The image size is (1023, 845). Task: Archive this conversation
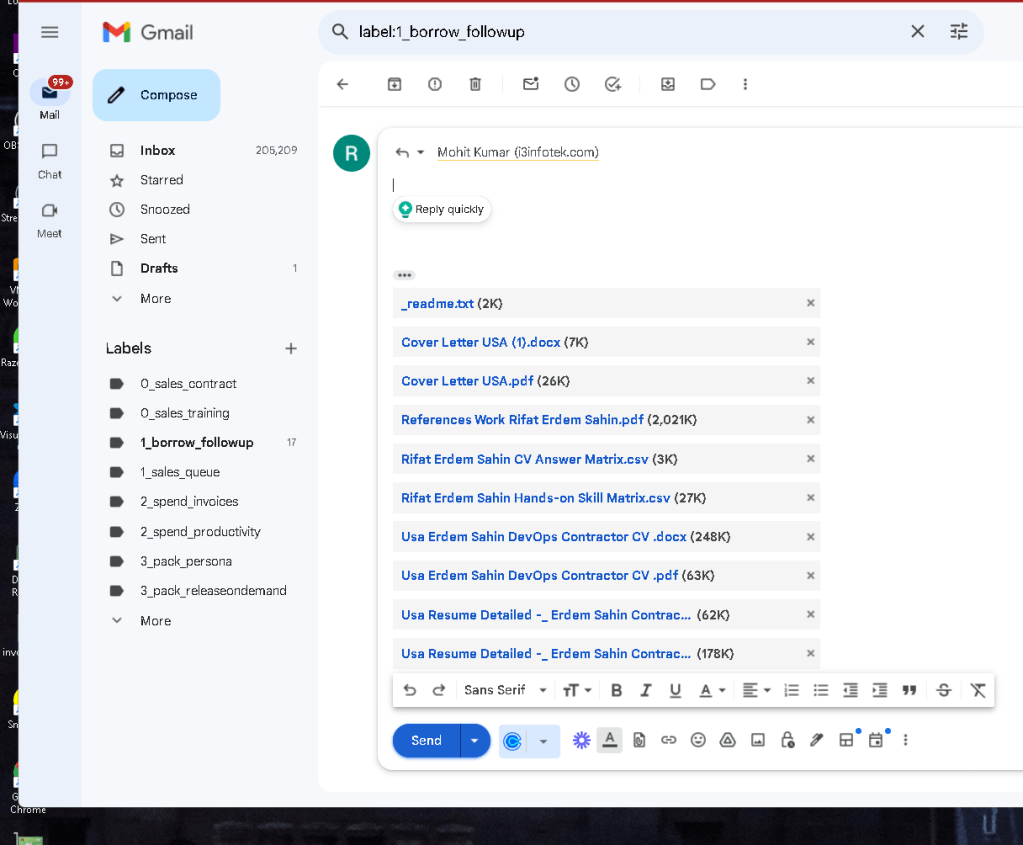(x=395, y=84)
